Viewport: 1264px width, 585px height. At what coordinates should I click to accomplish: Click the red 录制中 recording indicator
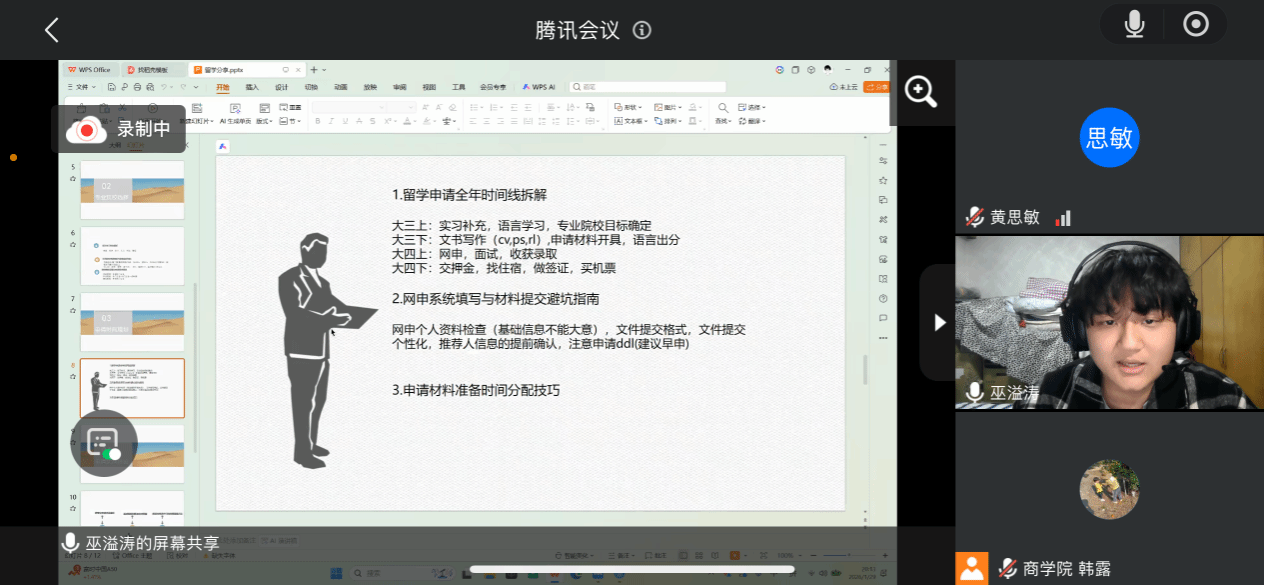[x=118, y=129]
